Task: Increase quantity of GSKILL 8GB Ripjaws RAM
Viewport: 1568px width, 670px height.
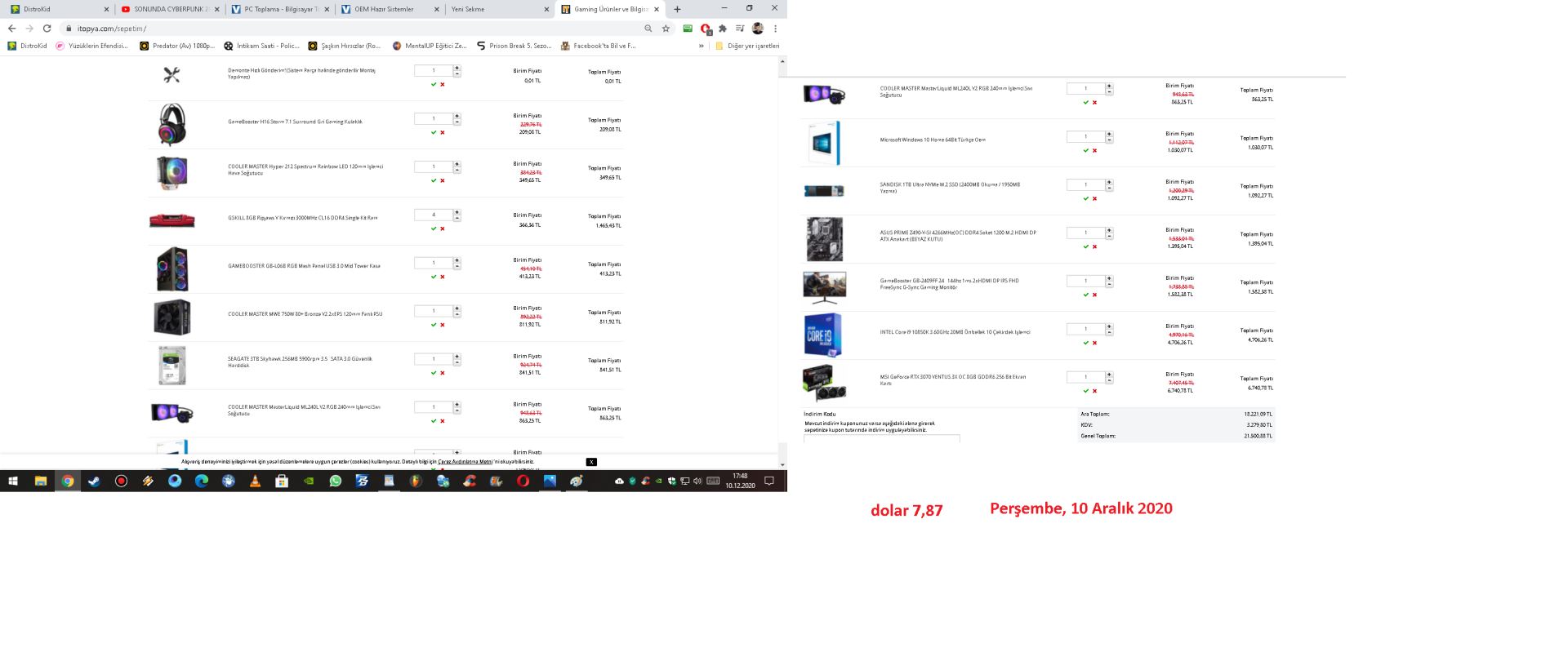Action: [x=457, y=212]
